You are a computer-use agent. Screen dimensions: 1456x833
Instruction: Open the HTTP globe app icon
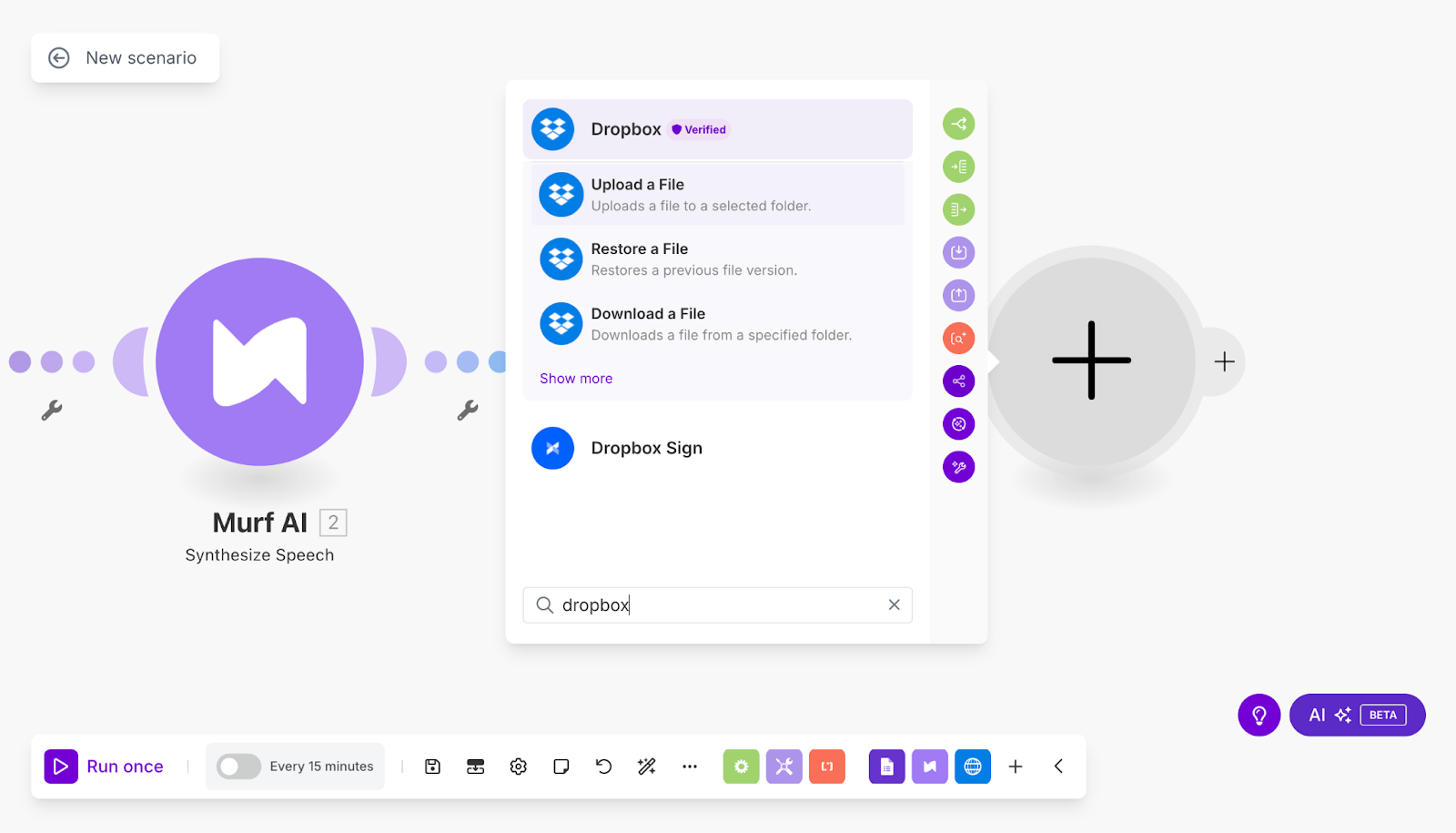click(x=972, y=766)
